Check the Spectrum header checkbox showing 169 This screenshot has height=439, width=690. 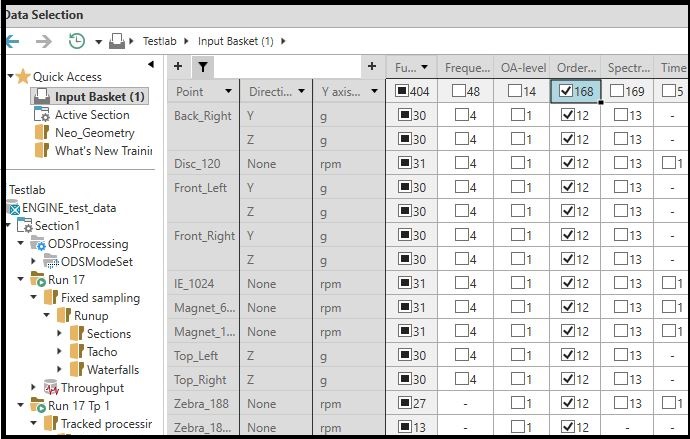(x=620, y=92)
